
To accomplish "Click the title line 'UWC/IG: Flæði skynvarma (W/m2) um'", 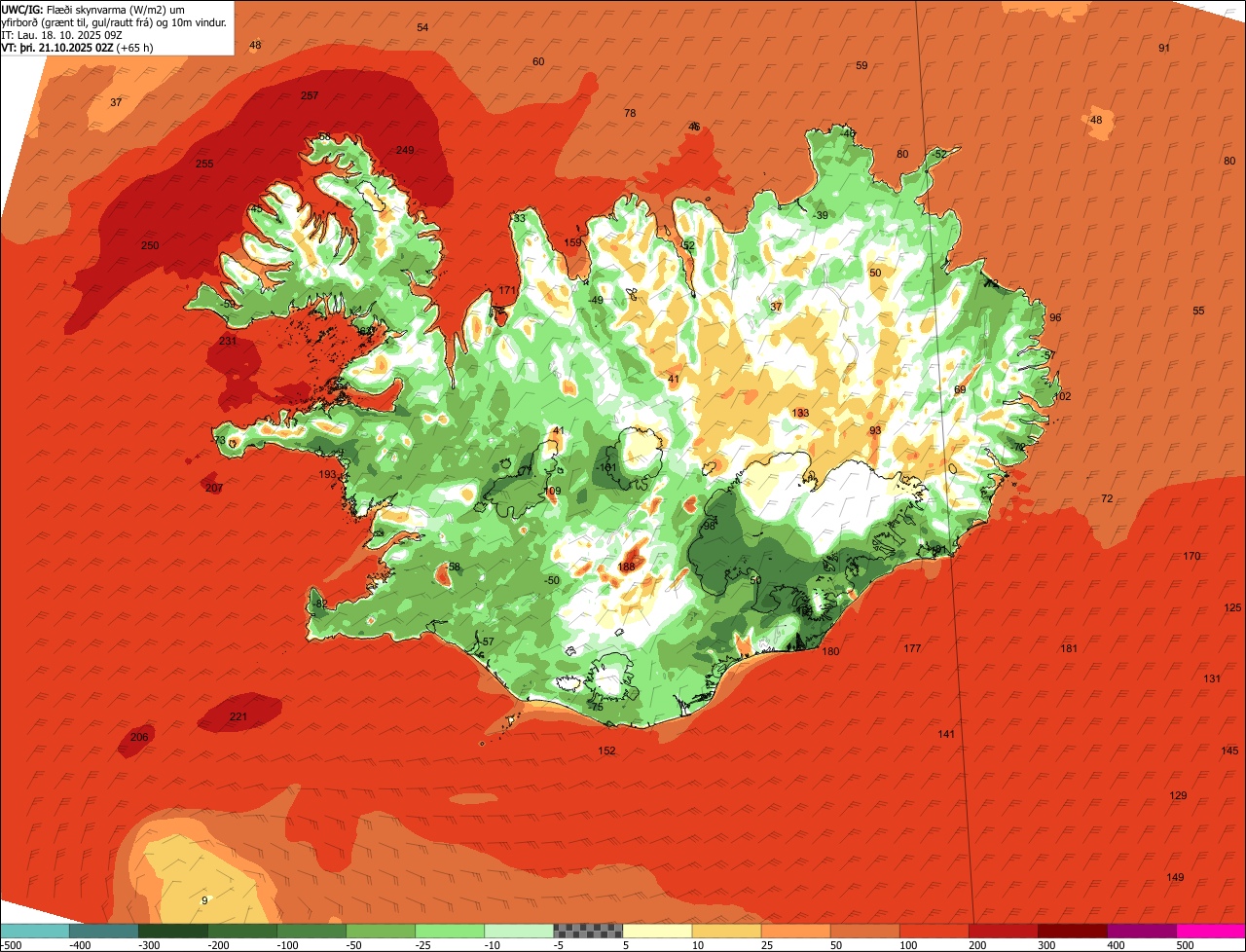I will [x=93, y=10].
